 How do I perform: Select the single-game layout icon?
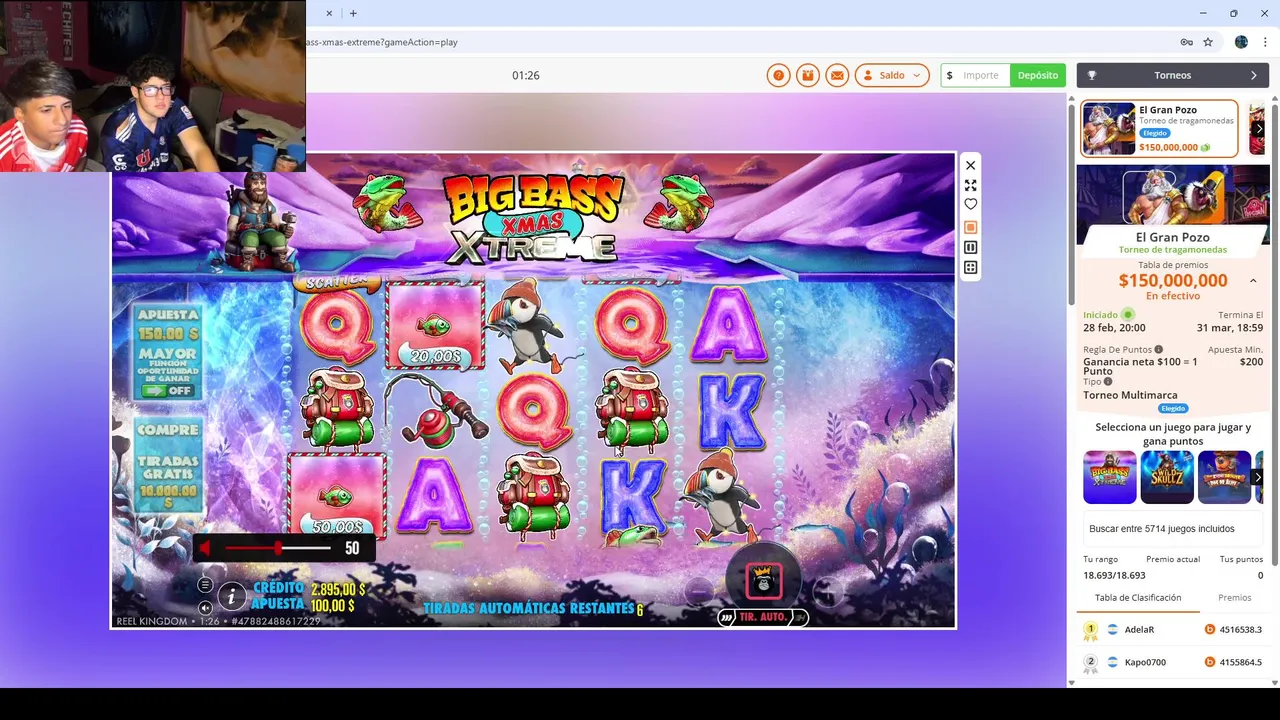pos(970,227)
